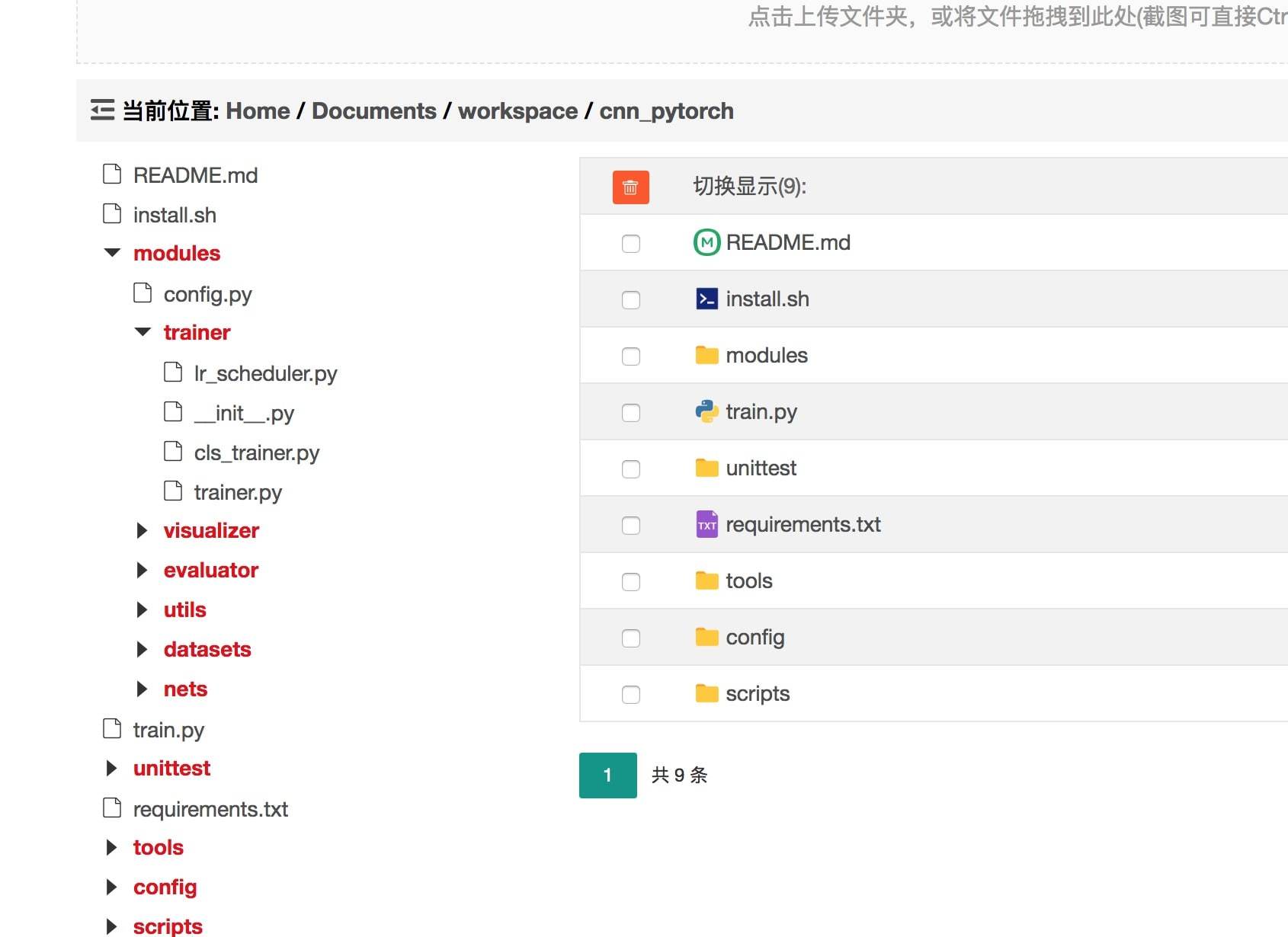Go to workspace in the breadcrumb
The height and width of the screenshot is (937, 1288).
[x=517, y=111]
